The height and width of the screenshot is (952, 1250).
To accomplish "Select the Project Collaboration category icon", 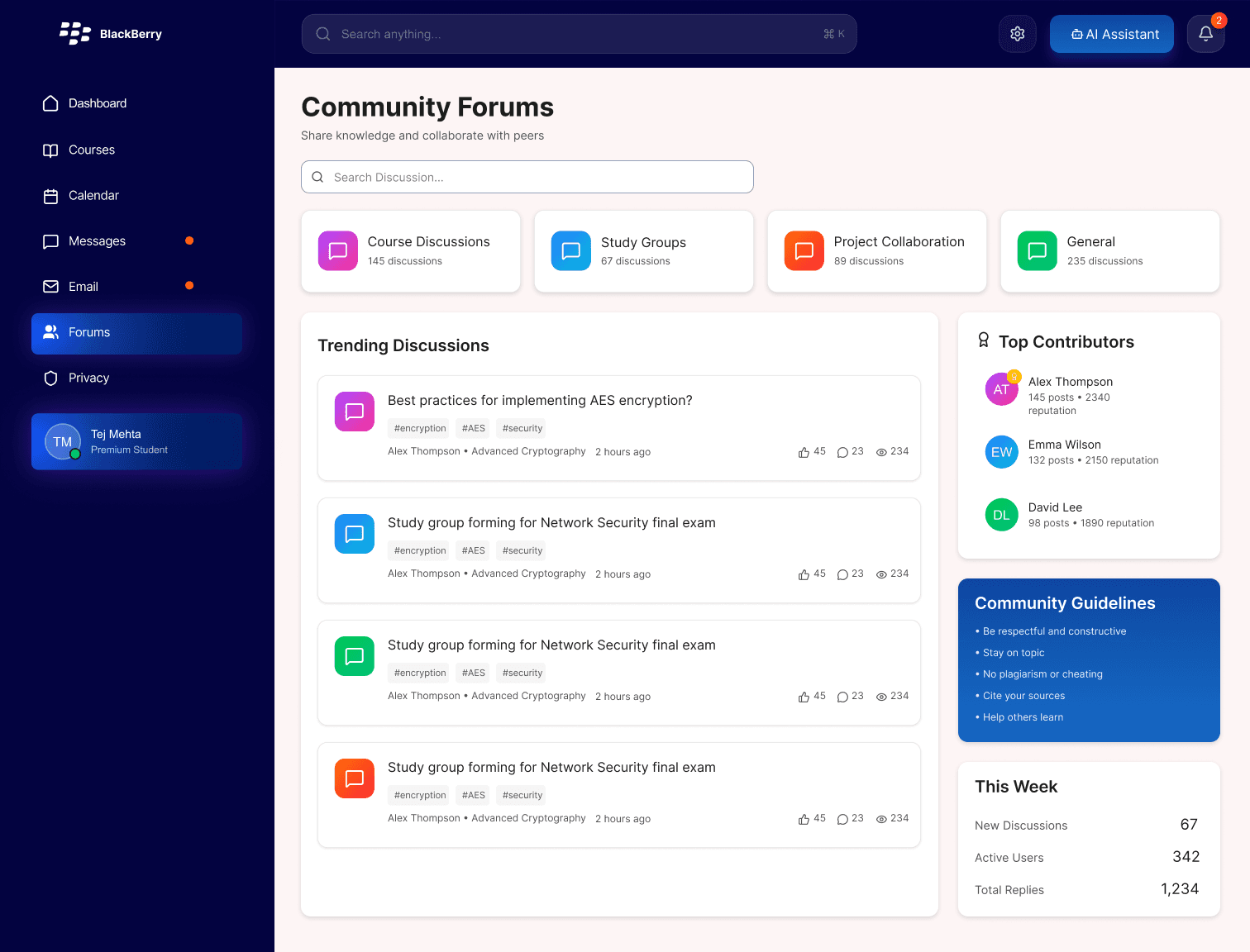I will (804, 250).
